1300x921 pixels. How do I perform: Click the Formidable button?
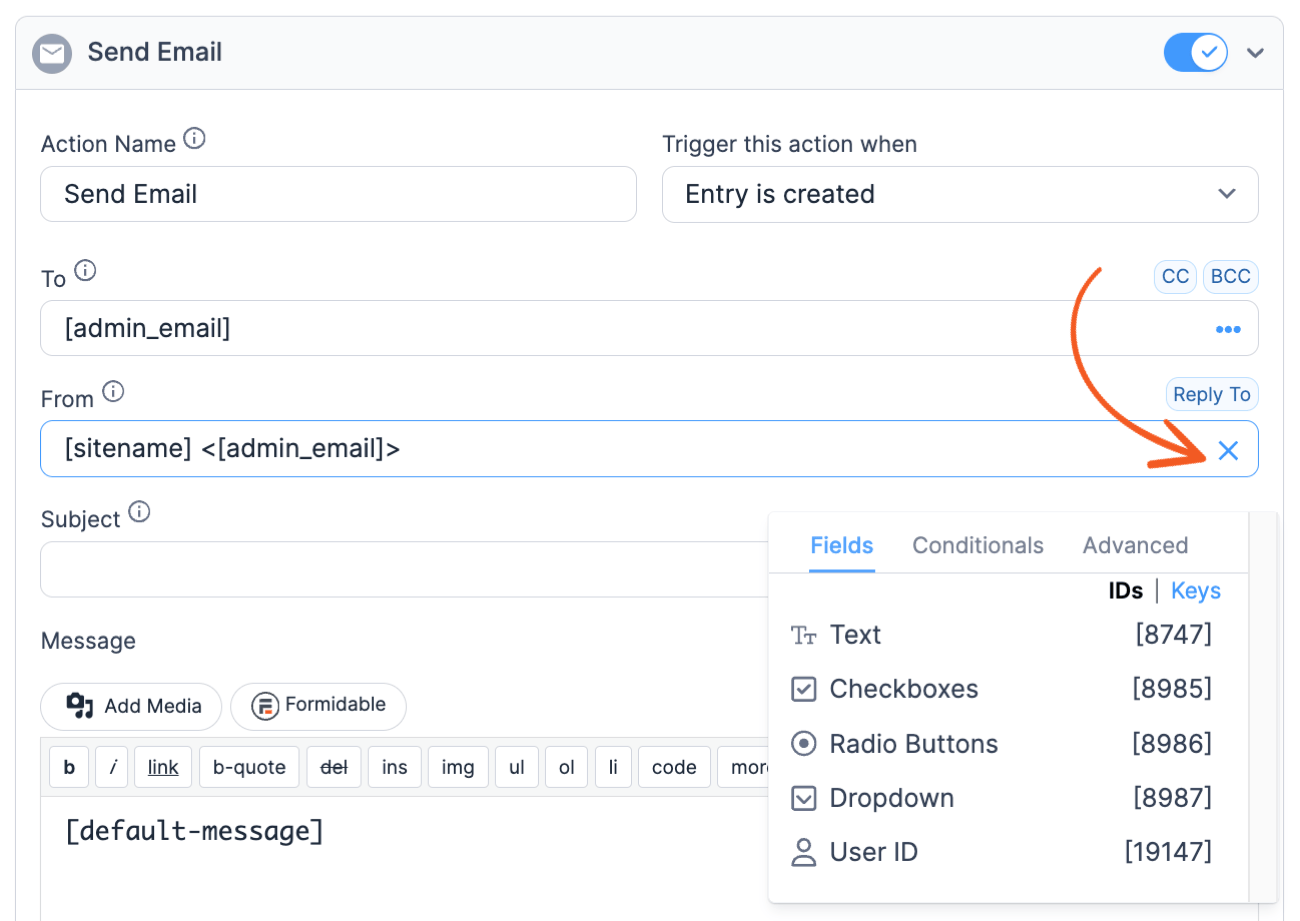click(318, 706)
